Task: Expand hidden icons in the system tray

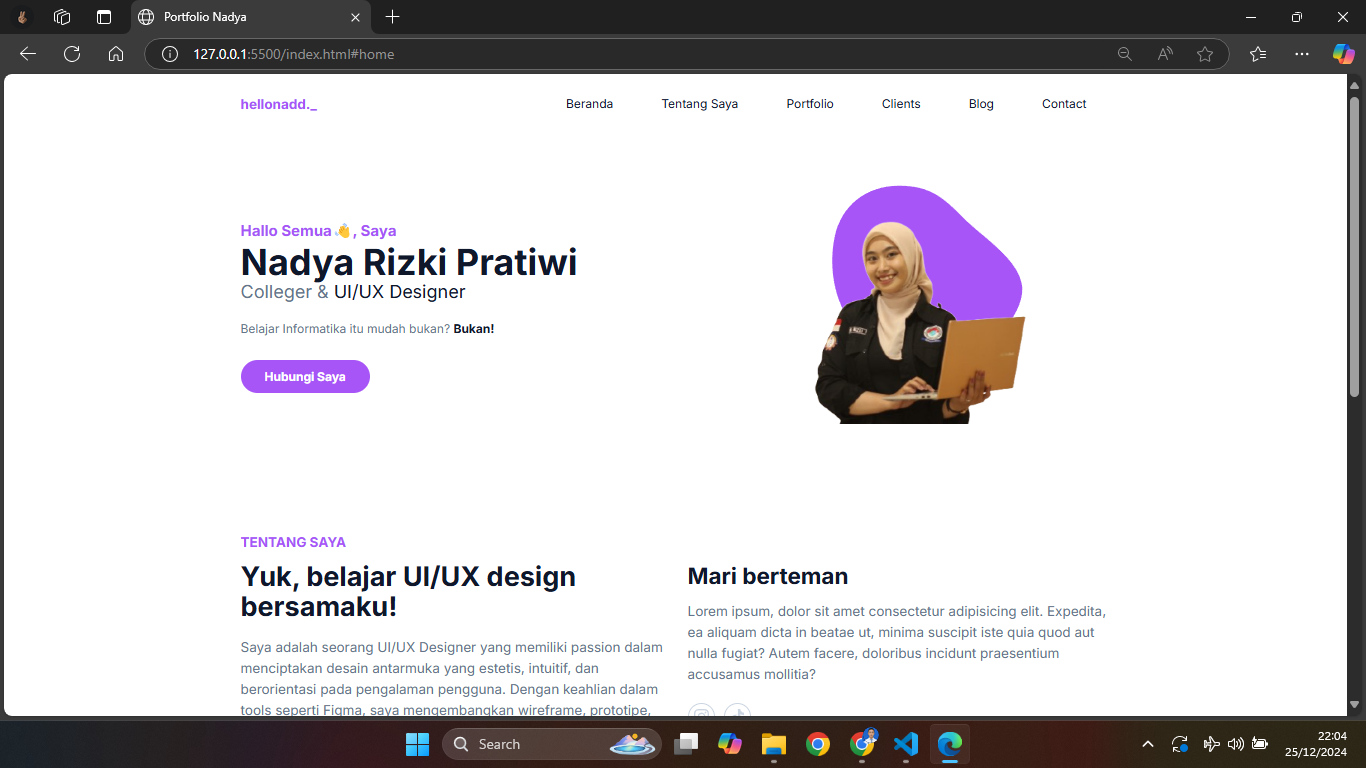Action: click(x=1148, y=744)
